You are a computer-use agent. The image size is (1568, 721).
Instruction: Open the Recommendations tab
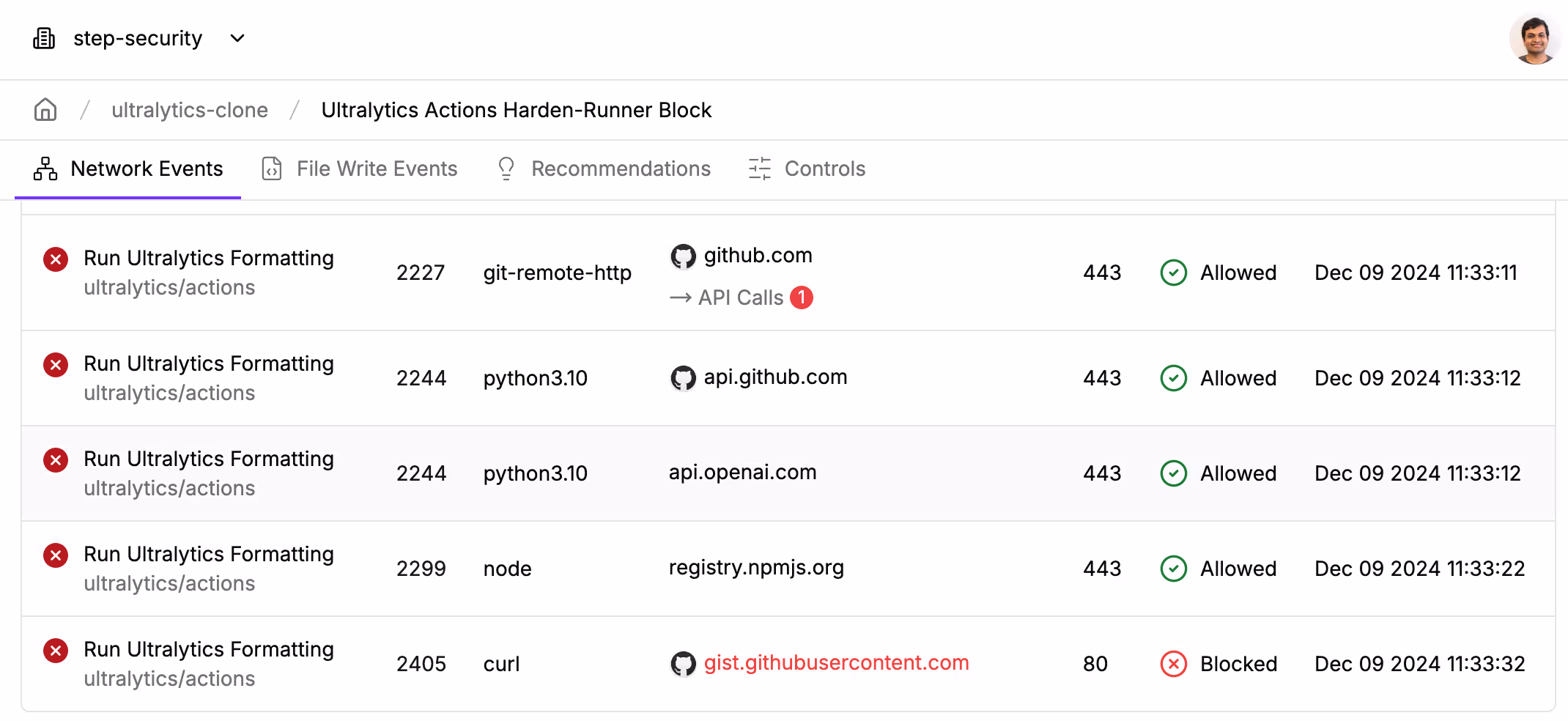[604, 169]
